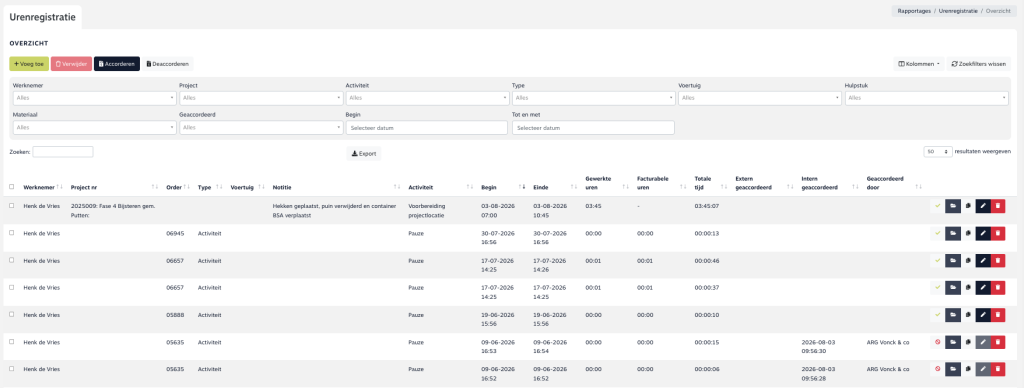
Task: Delete the 09-06-2026 16:52 Pauze entry
Action: (998, 368)
